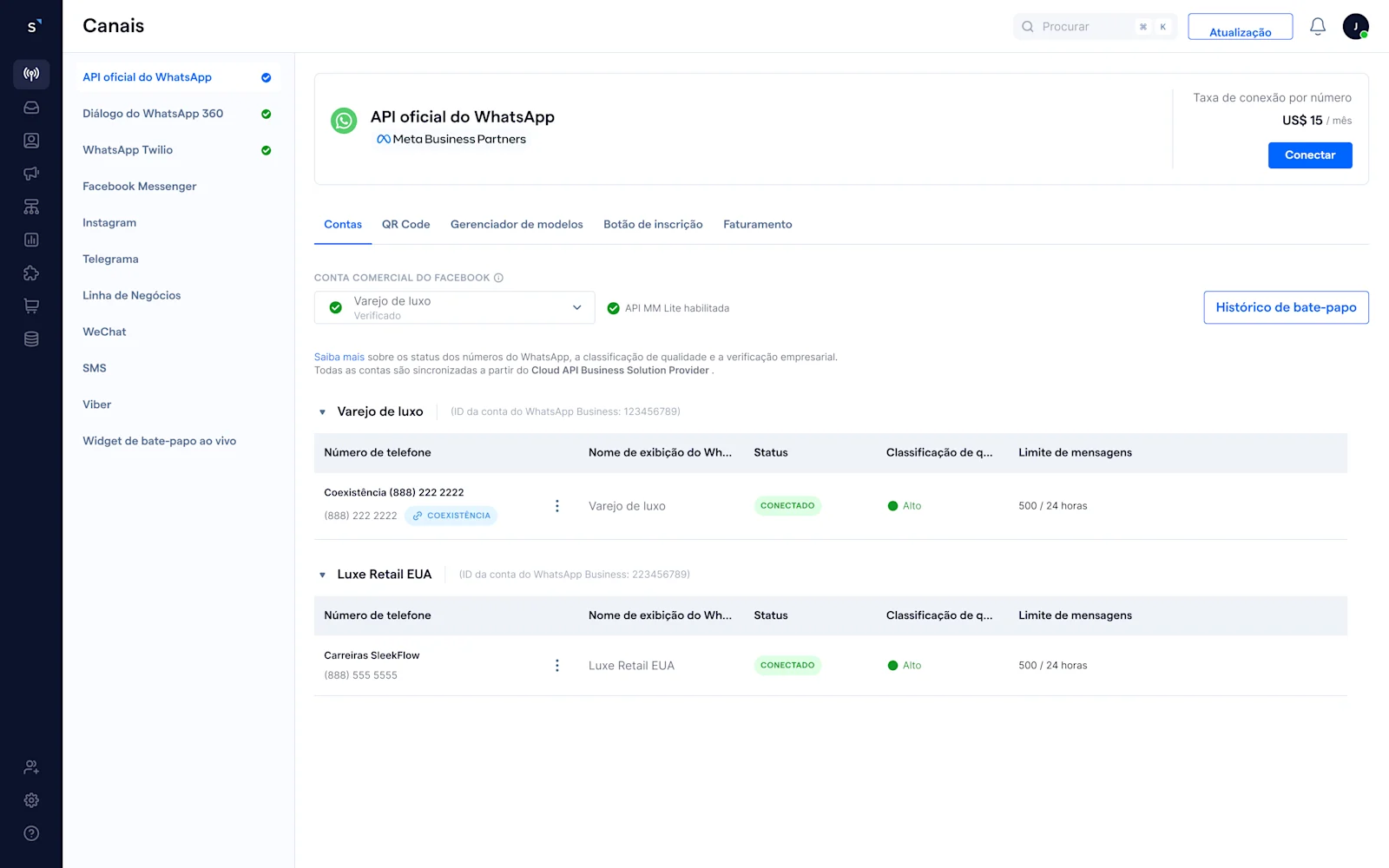Click the (888) 555 5555 phone number
The height and width of the screenshot is (868, 1389).
[360, 675]
